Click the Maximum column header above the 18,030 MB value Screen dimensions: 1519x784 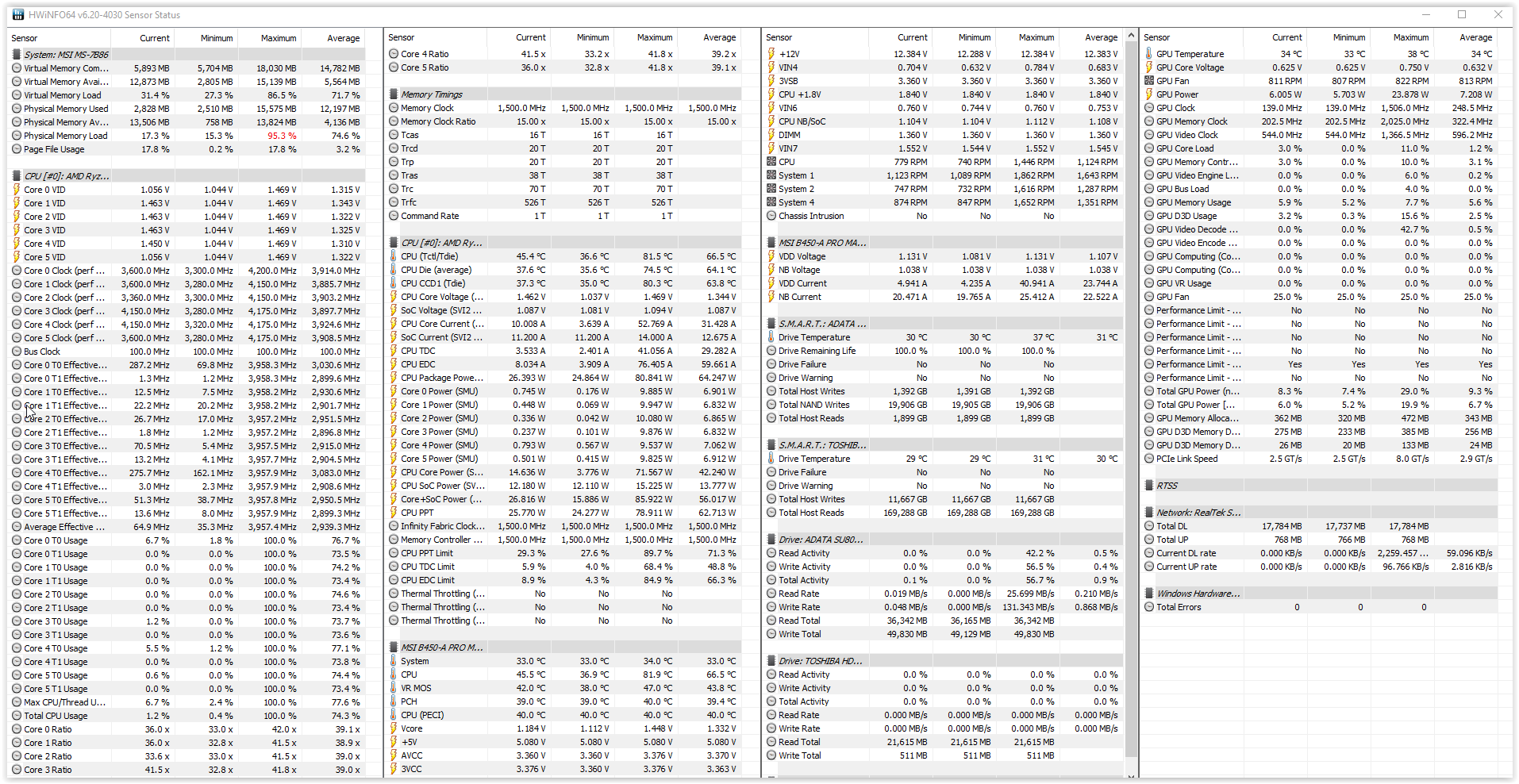coord(270,38)
